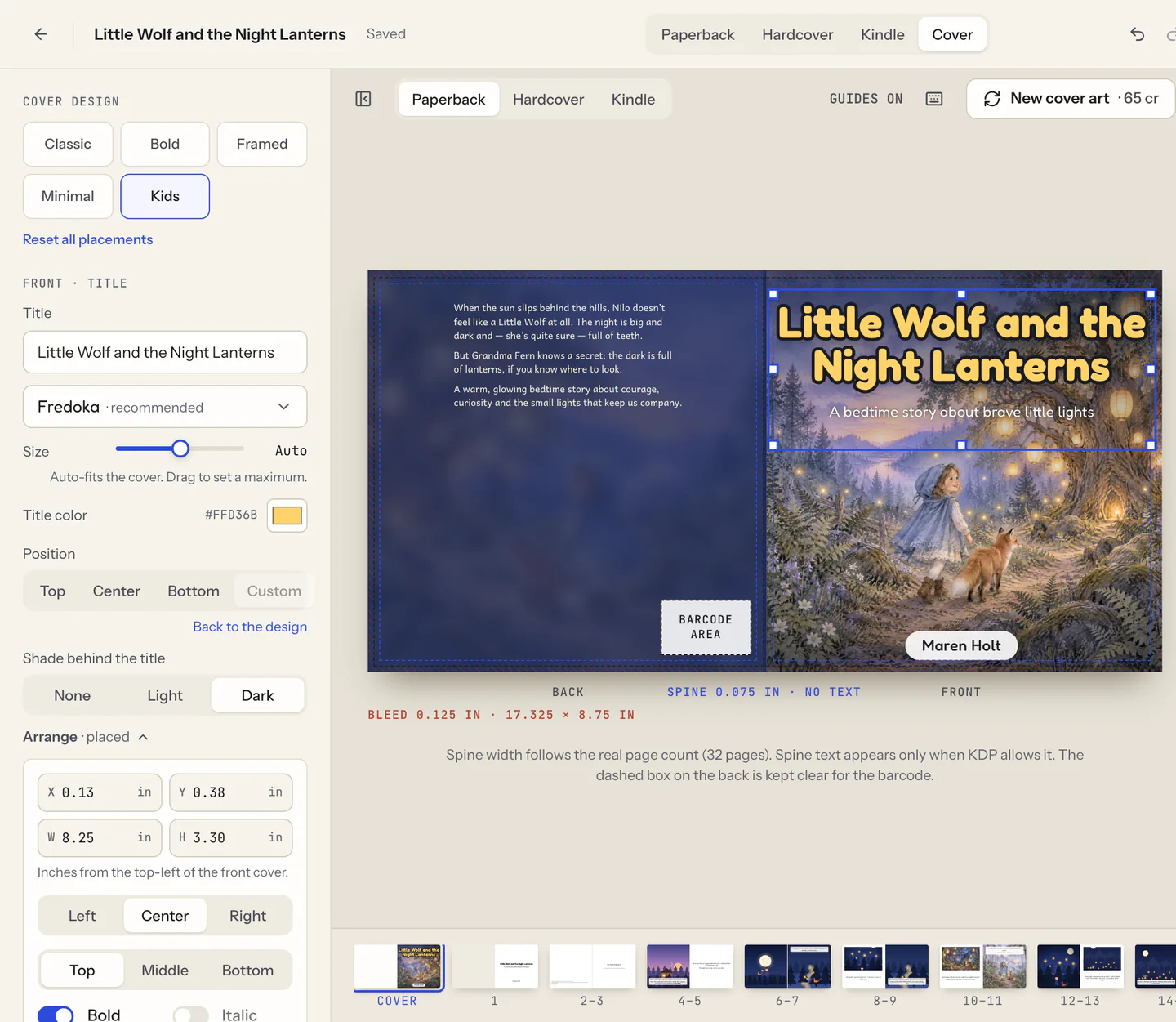Select Dark shade behind the title
Viewport: 1176px width, 1022px height.
click(x=257, y=695)
